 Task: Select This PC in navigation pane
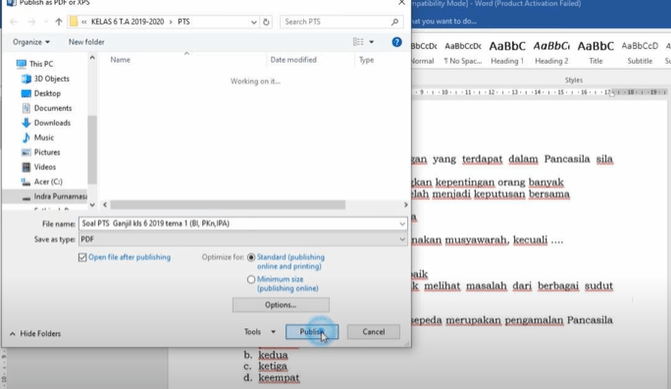click(35, 64)
